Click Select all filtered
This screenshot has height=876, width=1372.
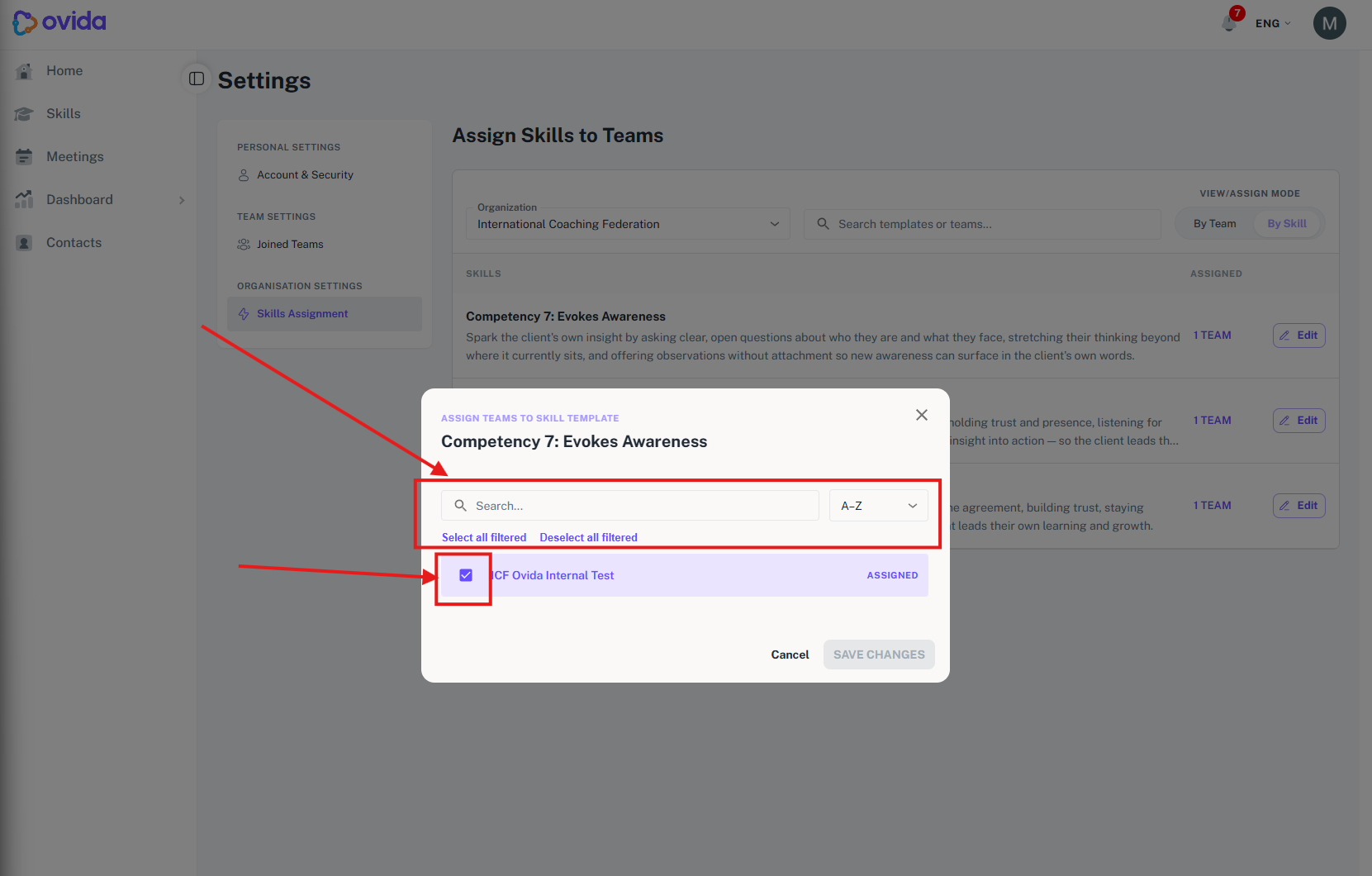pyautogui.click(x=484, y=538)
